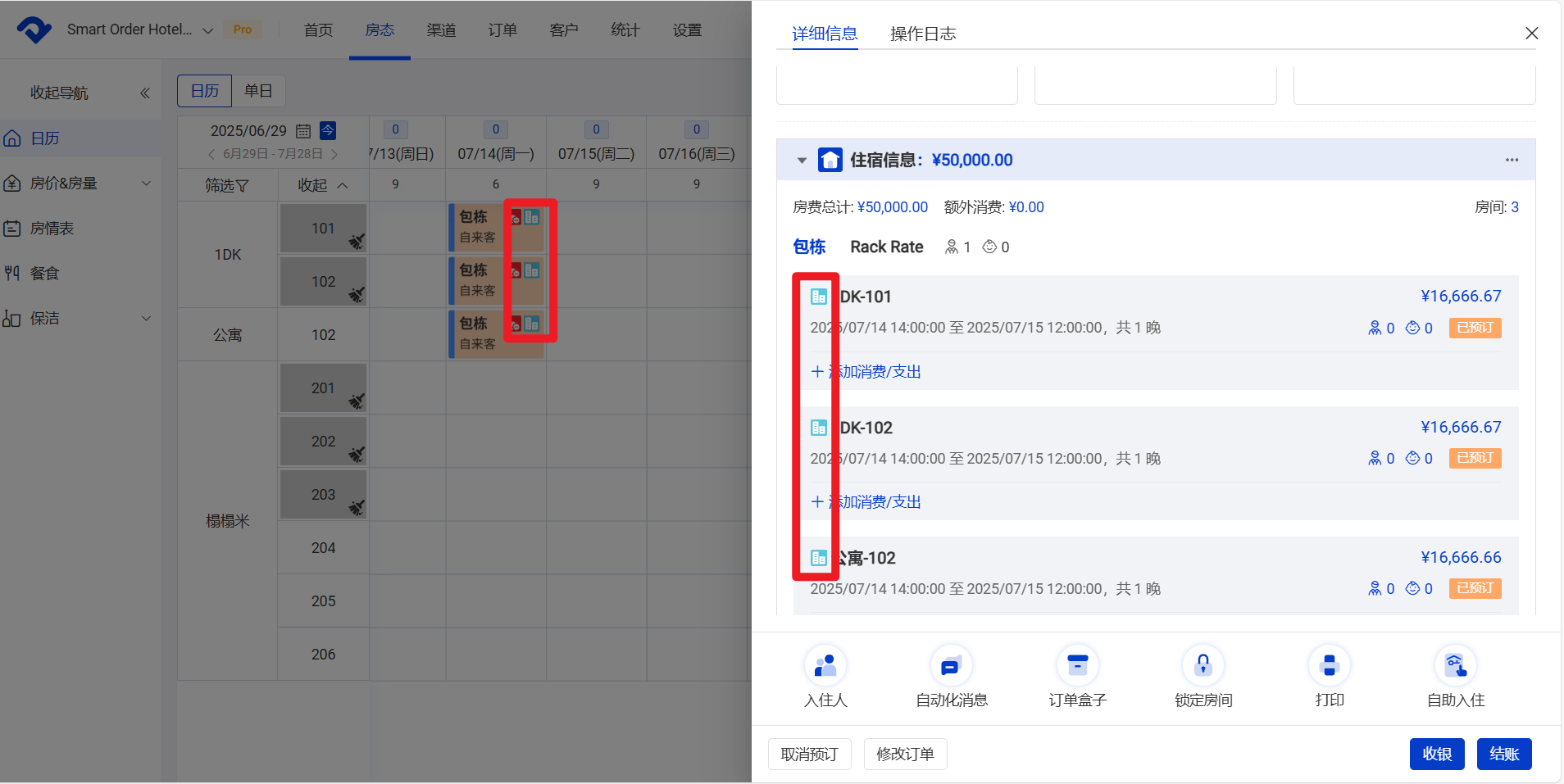Select the 日历 view toggle
Viewport: 1564px width, 784px height.
[205, 91]
